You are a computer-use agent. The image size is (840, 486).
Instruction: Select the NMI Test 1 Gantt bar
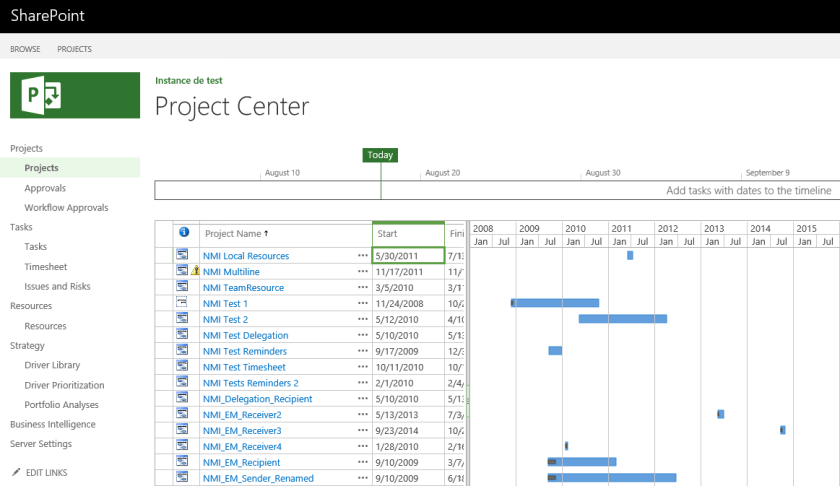click(x=556, y=303)
